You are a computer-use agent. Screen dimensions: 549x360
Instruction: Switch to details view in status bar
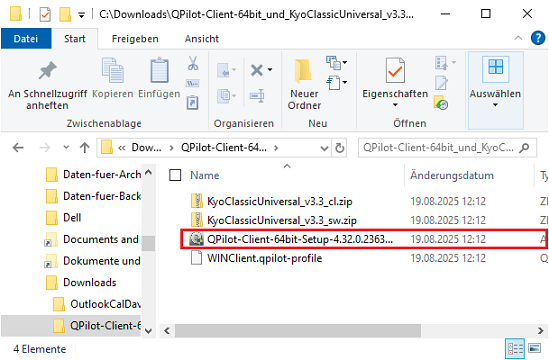pos(515,348)
